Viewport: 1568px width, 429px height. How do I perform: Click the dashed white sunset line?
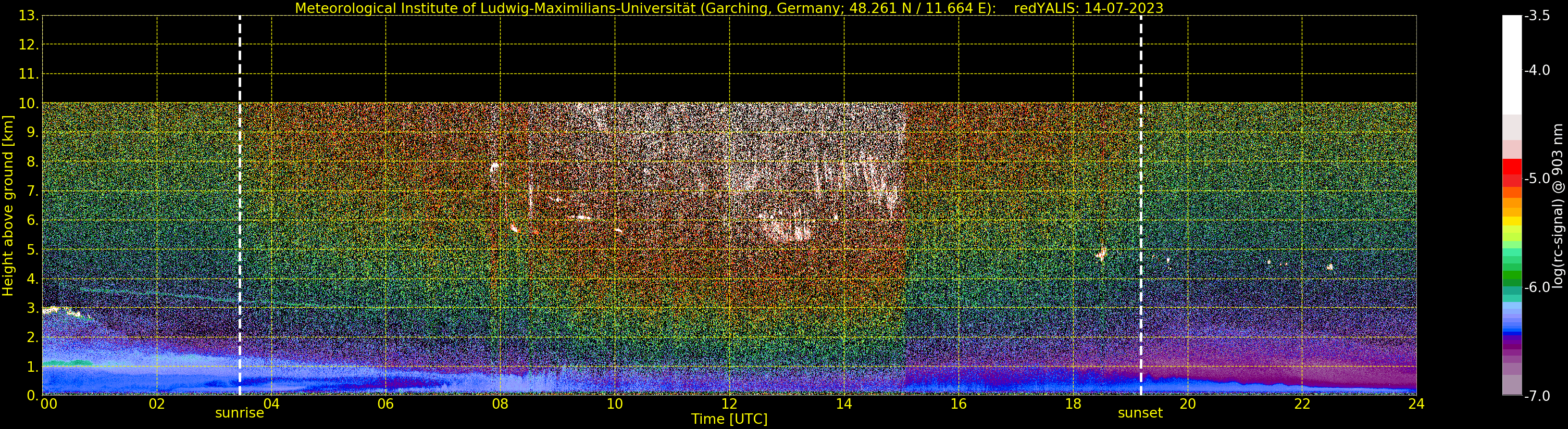coord(1141,205)
